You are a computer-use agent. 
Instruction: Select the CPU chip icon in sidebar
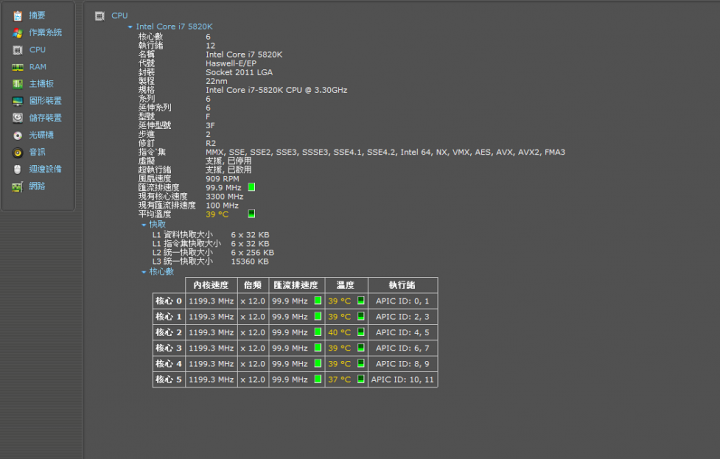tap(17, 50)
